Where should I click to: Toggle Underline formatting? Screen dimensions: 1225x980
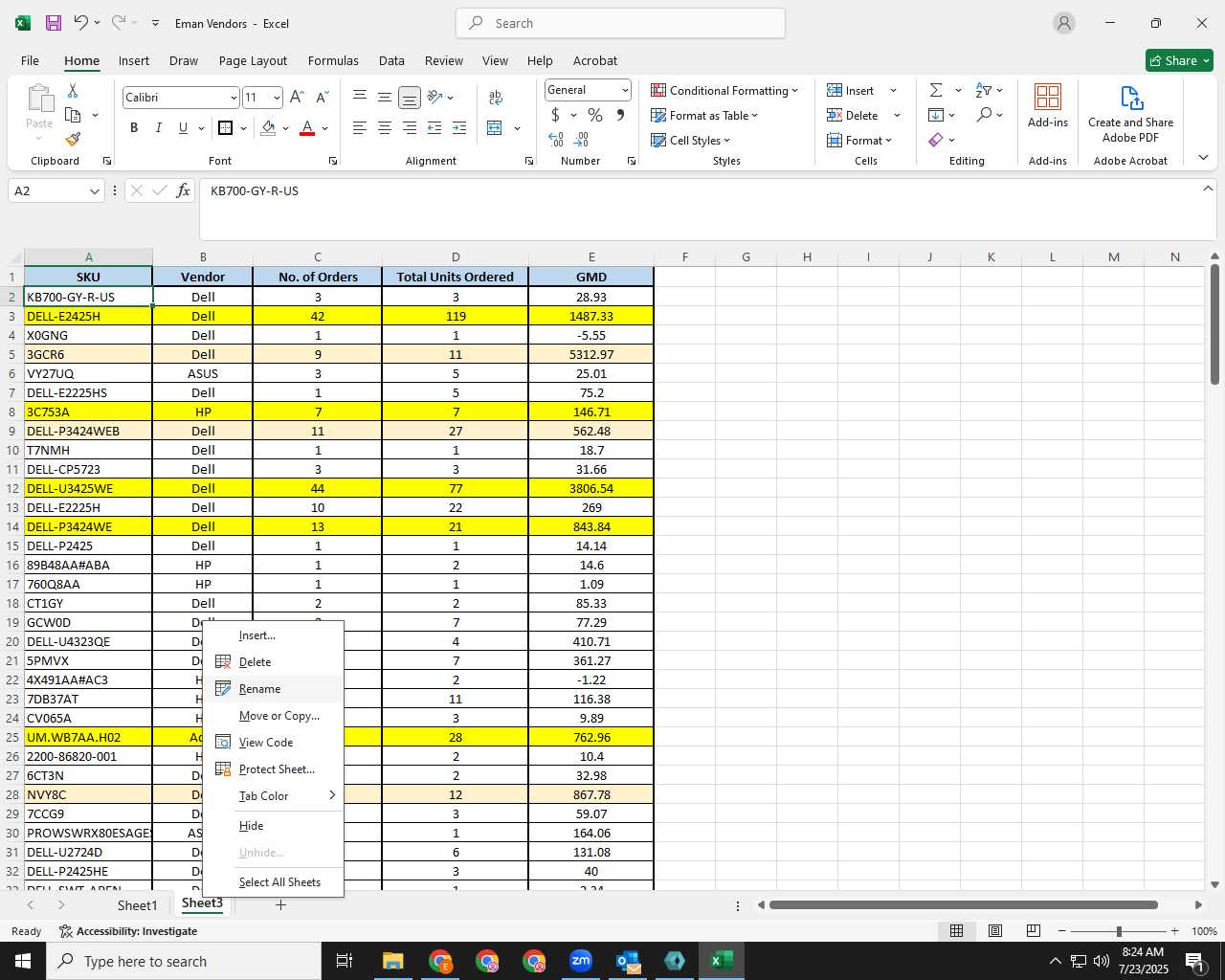pos(183,127)
